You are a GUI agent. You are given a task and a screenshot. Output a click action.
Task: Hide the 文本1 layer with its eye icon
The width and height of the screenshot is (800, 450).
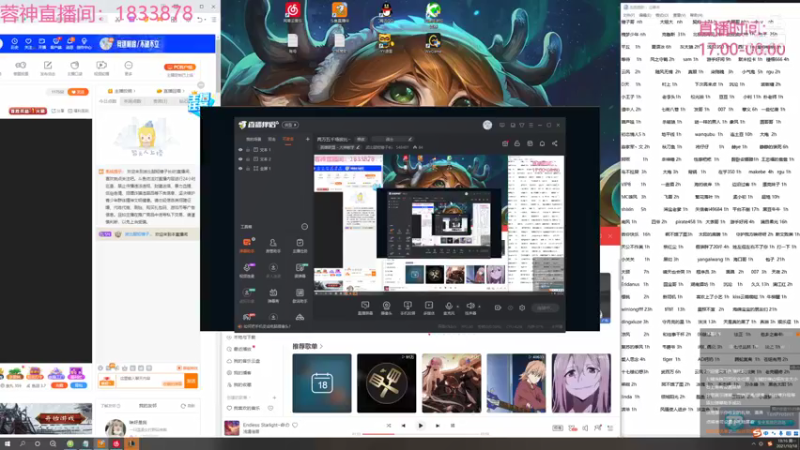click(x=240, y=150)
